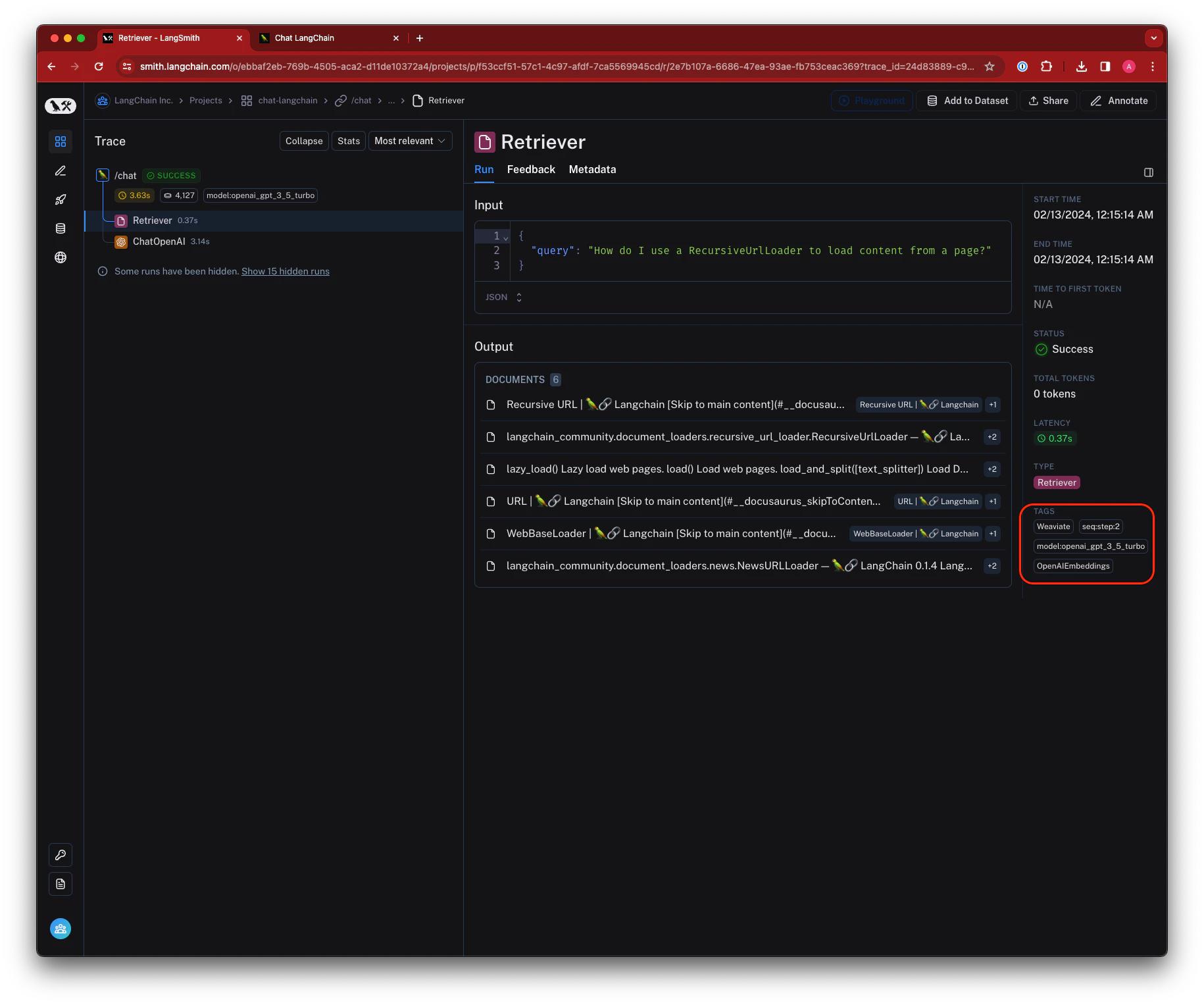Open the documentation page icon in sidebar
The width and height of the screenshot is (1204, 1005).
(61, 884)
